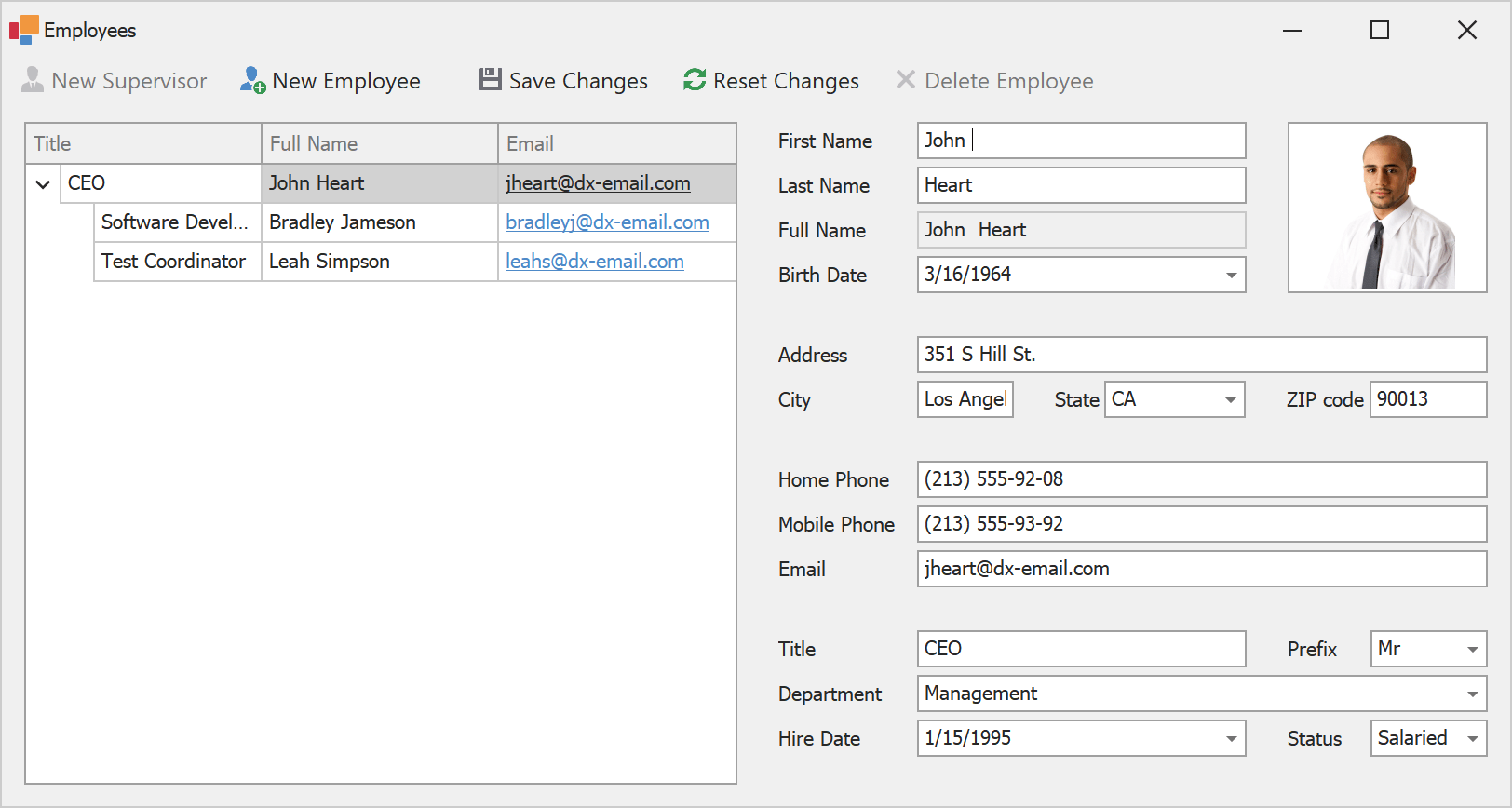Click the Reset Changes refresh icon

pyautogui.click(x=695, y=80)
